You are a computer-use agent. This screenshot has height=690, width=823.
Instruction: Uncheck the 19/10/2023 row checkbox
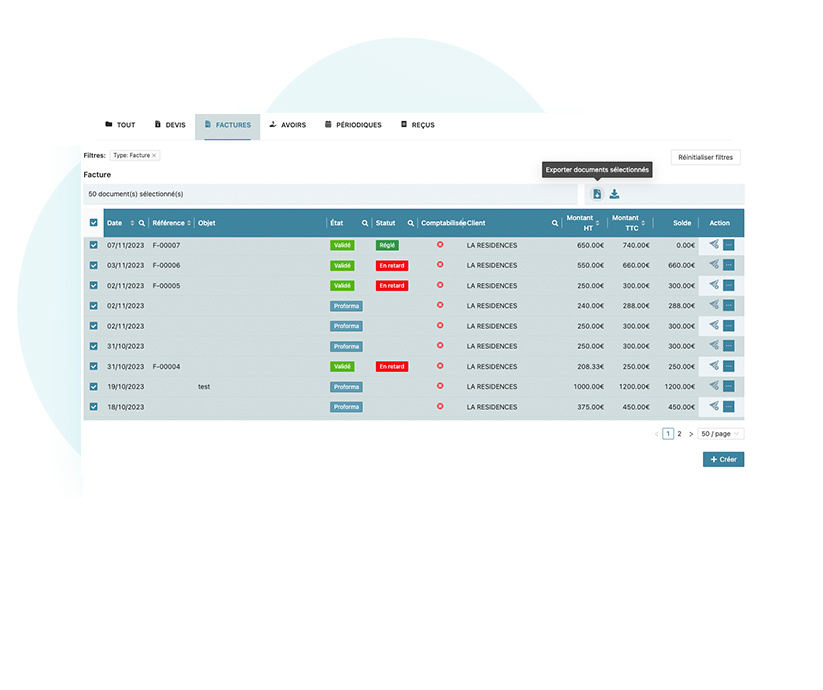tap(93, 387)
